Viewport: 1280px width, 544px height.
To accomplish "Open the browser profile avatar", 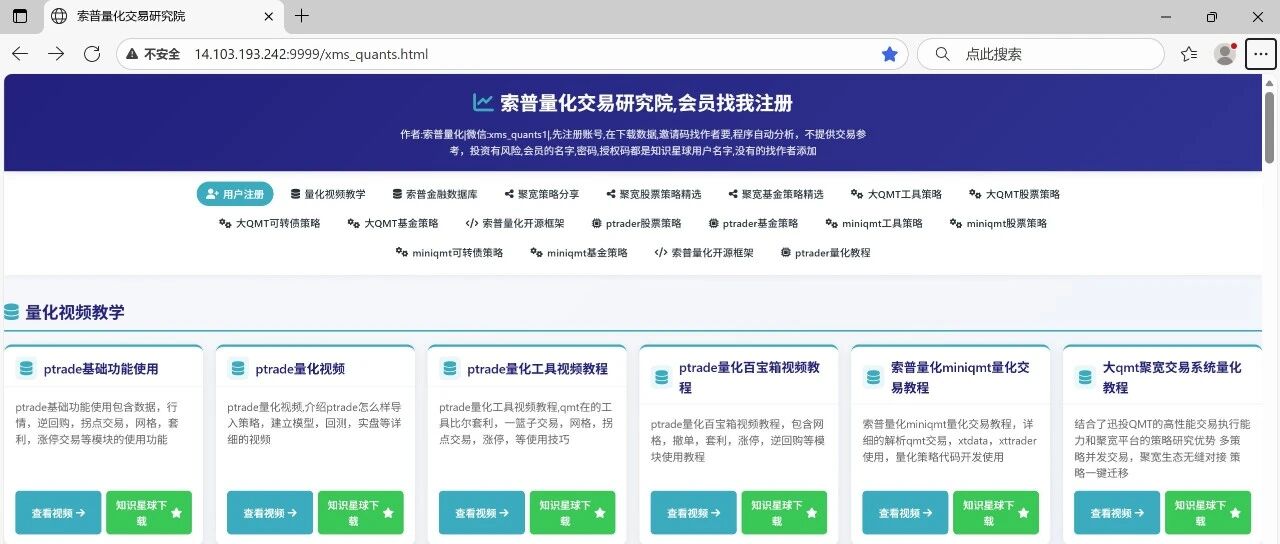I will coord(1225,54).
